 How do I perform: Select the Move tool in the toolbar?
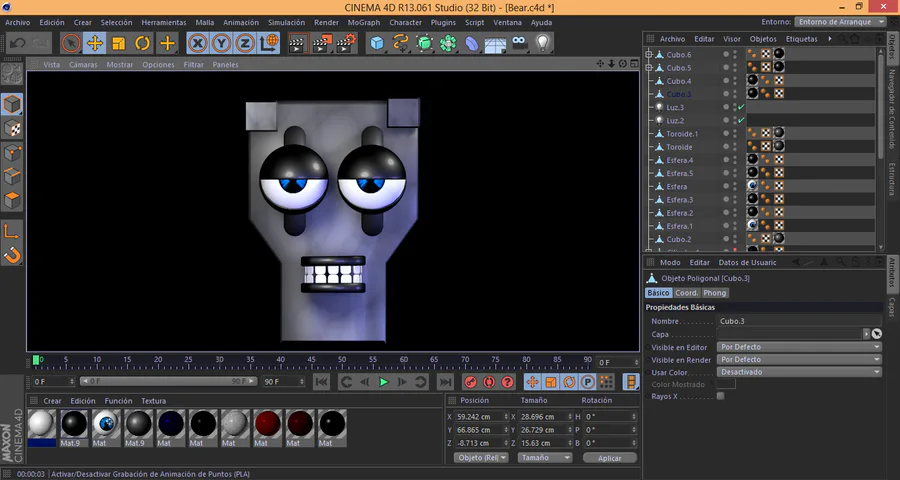94,43
